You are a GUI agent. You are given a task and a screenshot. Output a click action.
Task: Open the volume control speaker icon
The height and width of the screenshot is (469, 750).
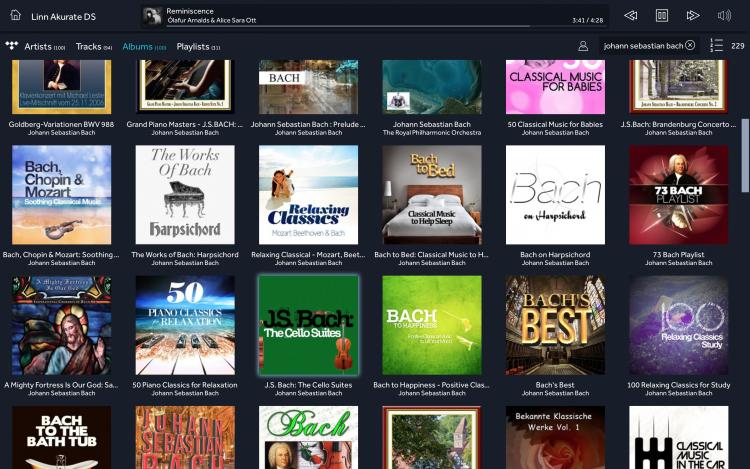(724, 16)
